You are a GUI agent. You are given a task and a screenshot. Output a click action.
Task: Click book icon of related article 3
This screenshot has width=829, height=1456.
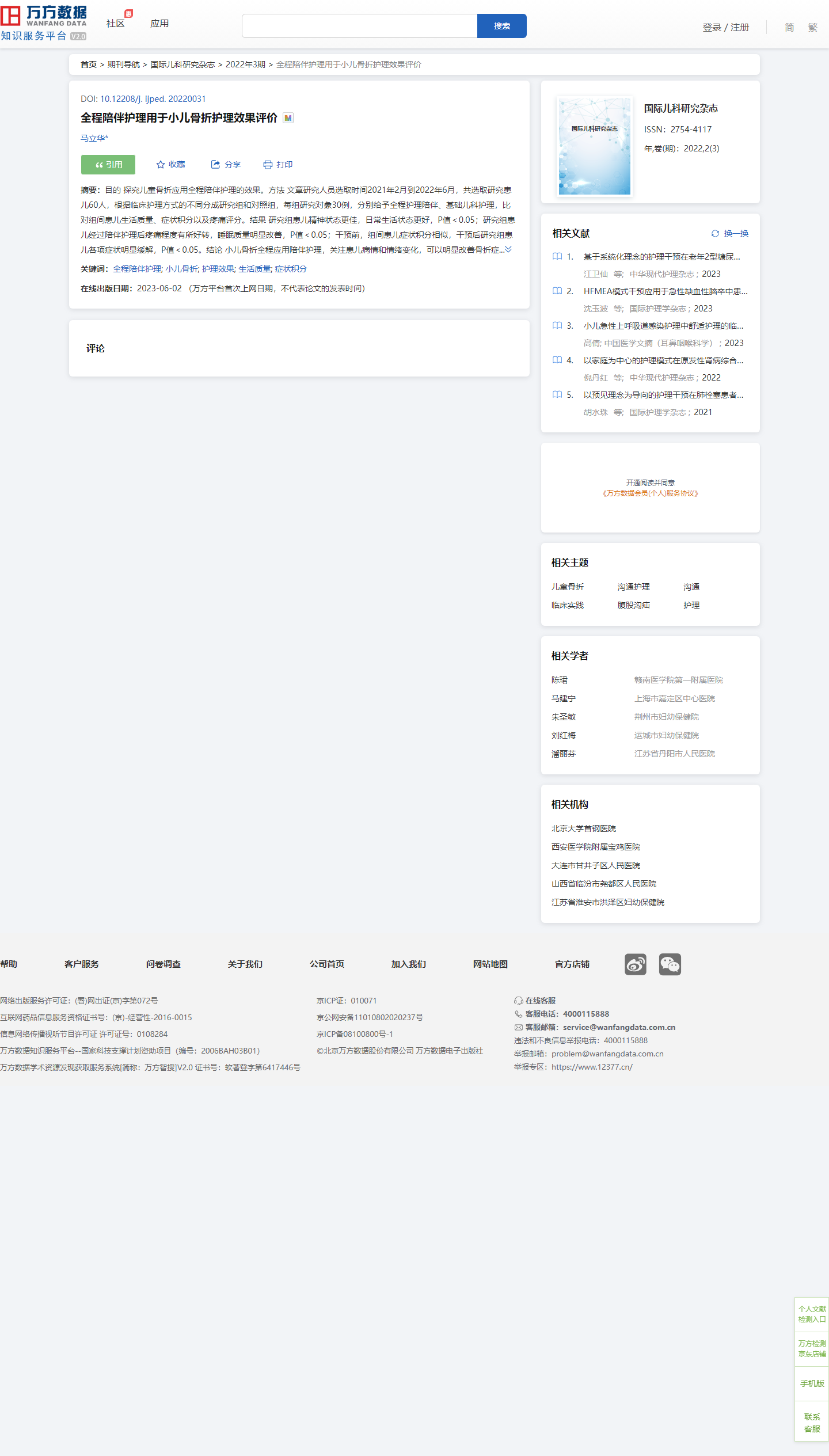point(557,326)
